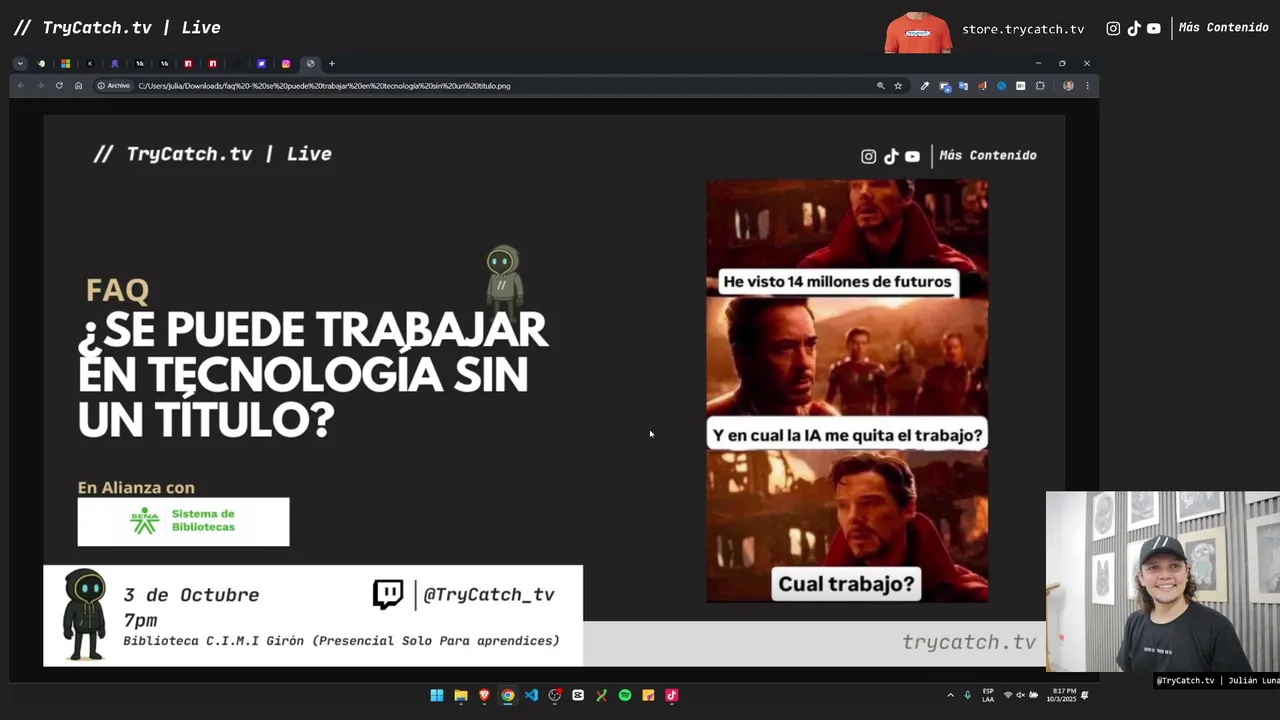1280x720 pixels.
Task: Toggle the muted speaker volume icon
Action: (x=1021, y=695)
